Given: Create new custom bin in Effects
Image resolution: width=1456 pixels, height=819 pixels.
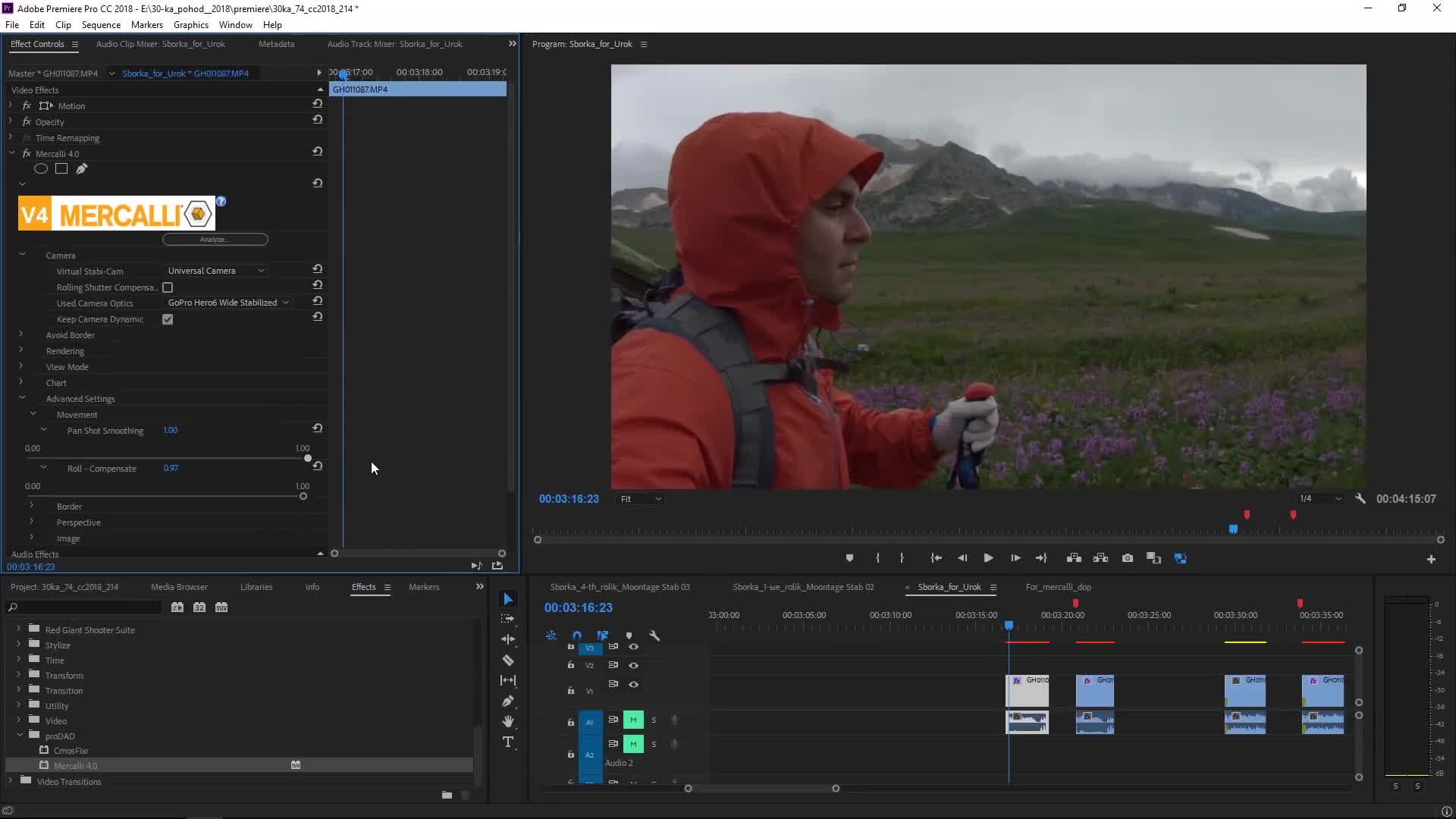Looking at the screenshot, I should pyautogui.click(x=447, y=795).
